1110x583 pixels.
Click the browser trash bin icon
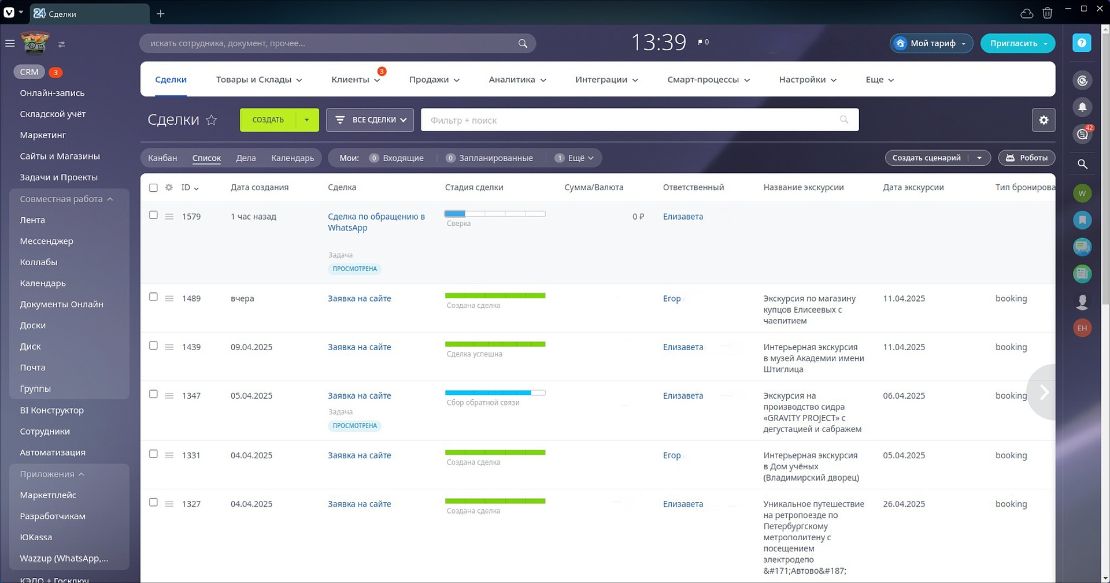tap(1047, 13)
